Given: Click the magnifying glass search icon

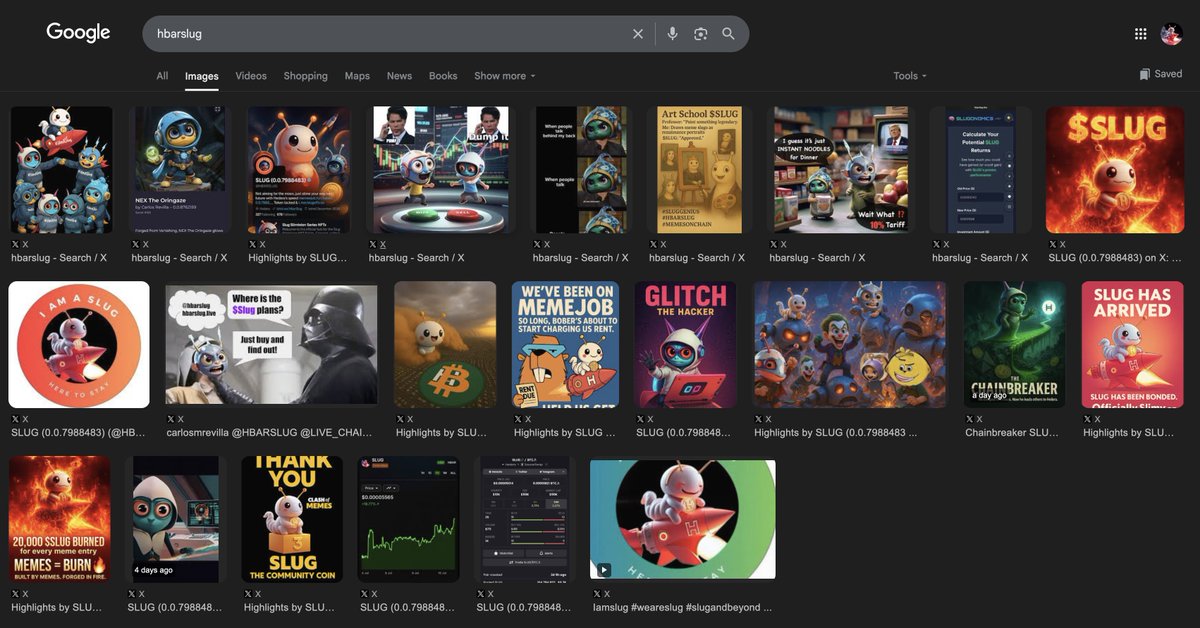Looking at the screenshot, I should (728, 34).
